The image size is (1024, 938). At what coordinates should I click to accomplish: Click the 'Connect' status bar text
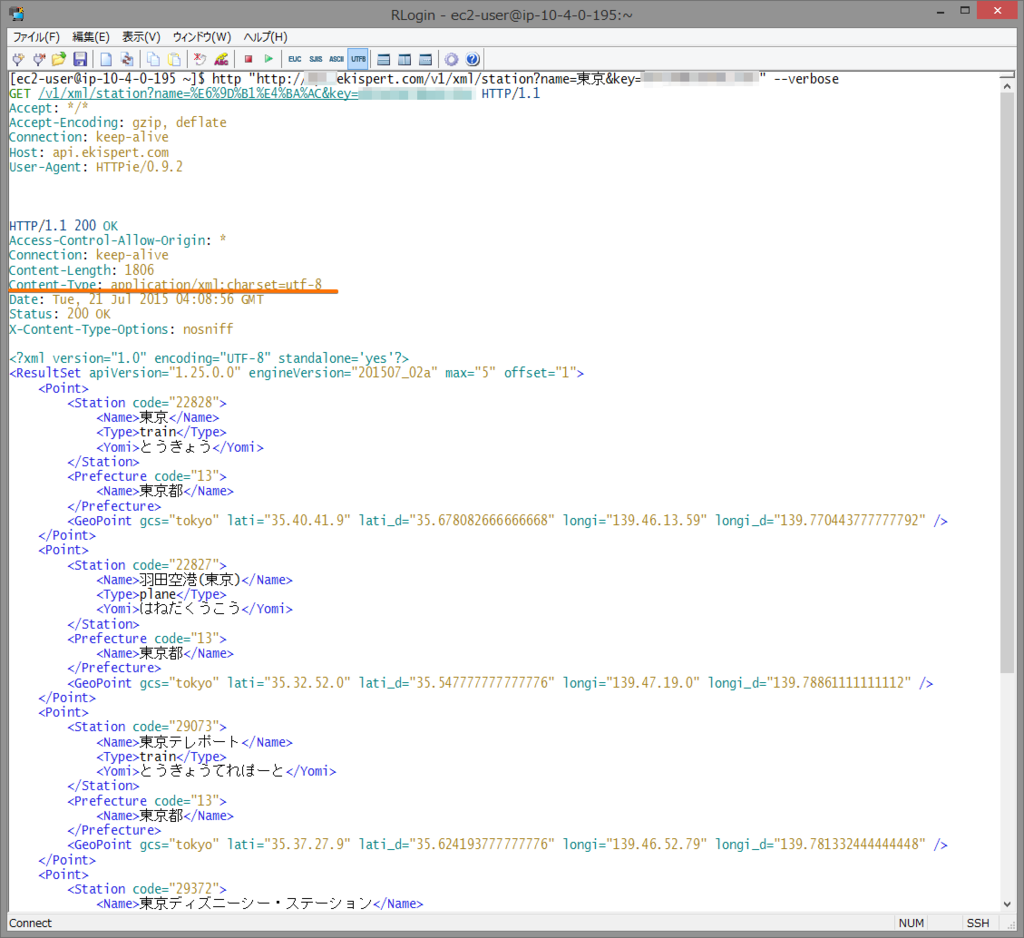coord(30,923)
